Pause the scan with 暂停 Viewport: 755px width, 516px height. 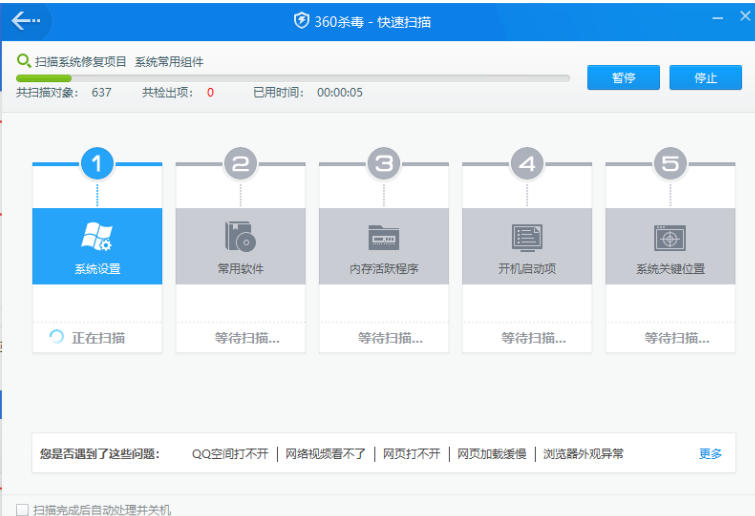623,77
